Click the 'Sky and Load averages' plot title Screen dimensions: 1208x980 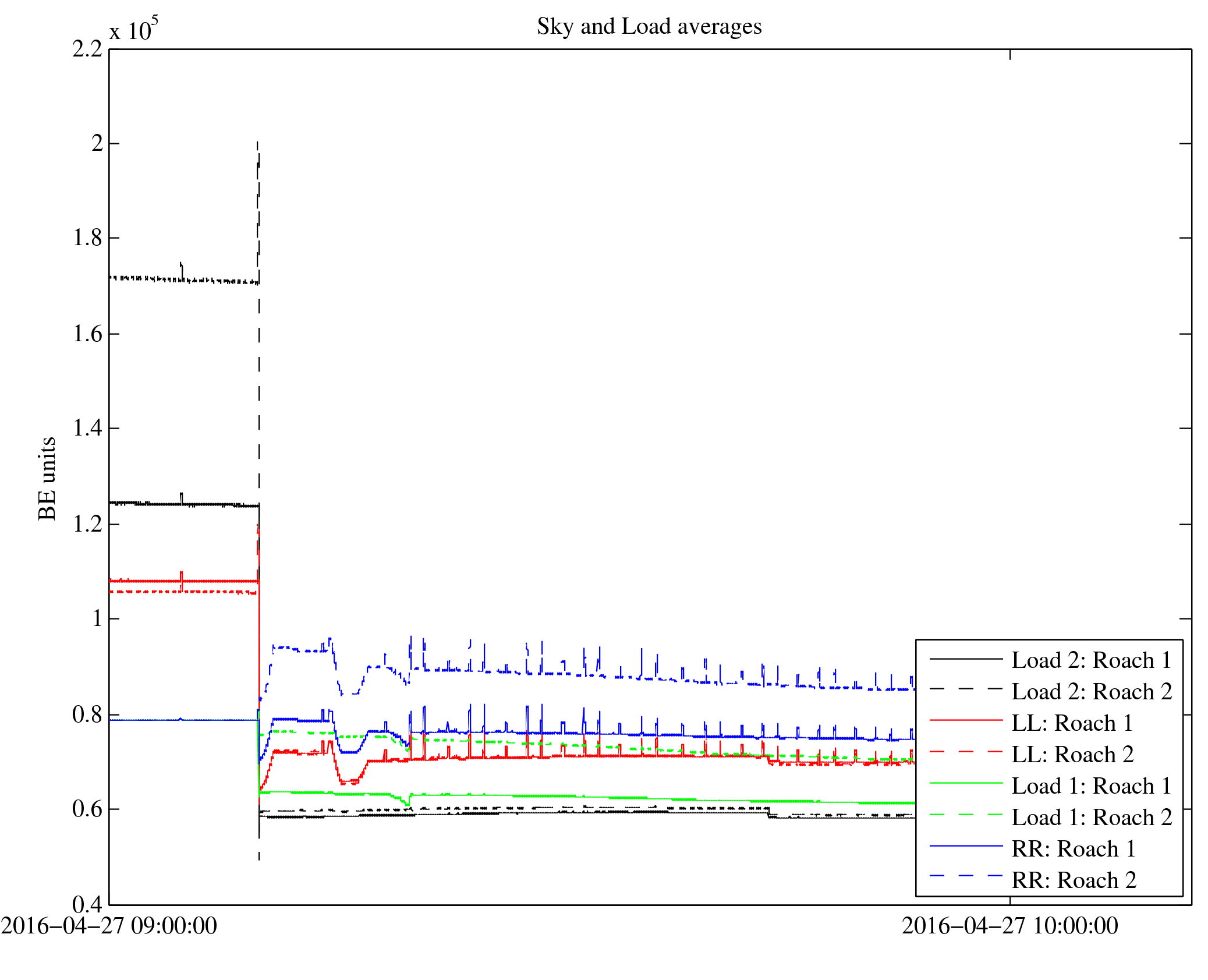pos(649,27)
